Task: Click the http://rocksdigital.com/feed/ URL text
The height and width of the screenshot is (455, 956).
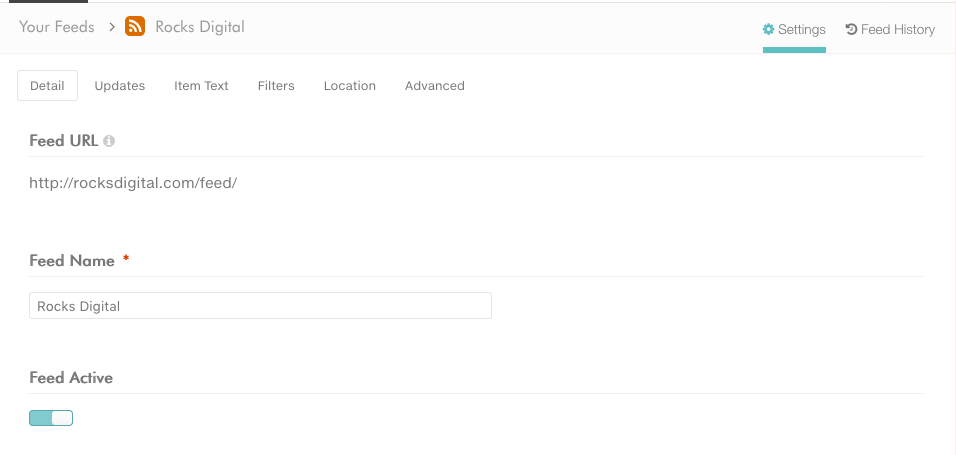Action: pyautogui.click(x=133, y=183)
